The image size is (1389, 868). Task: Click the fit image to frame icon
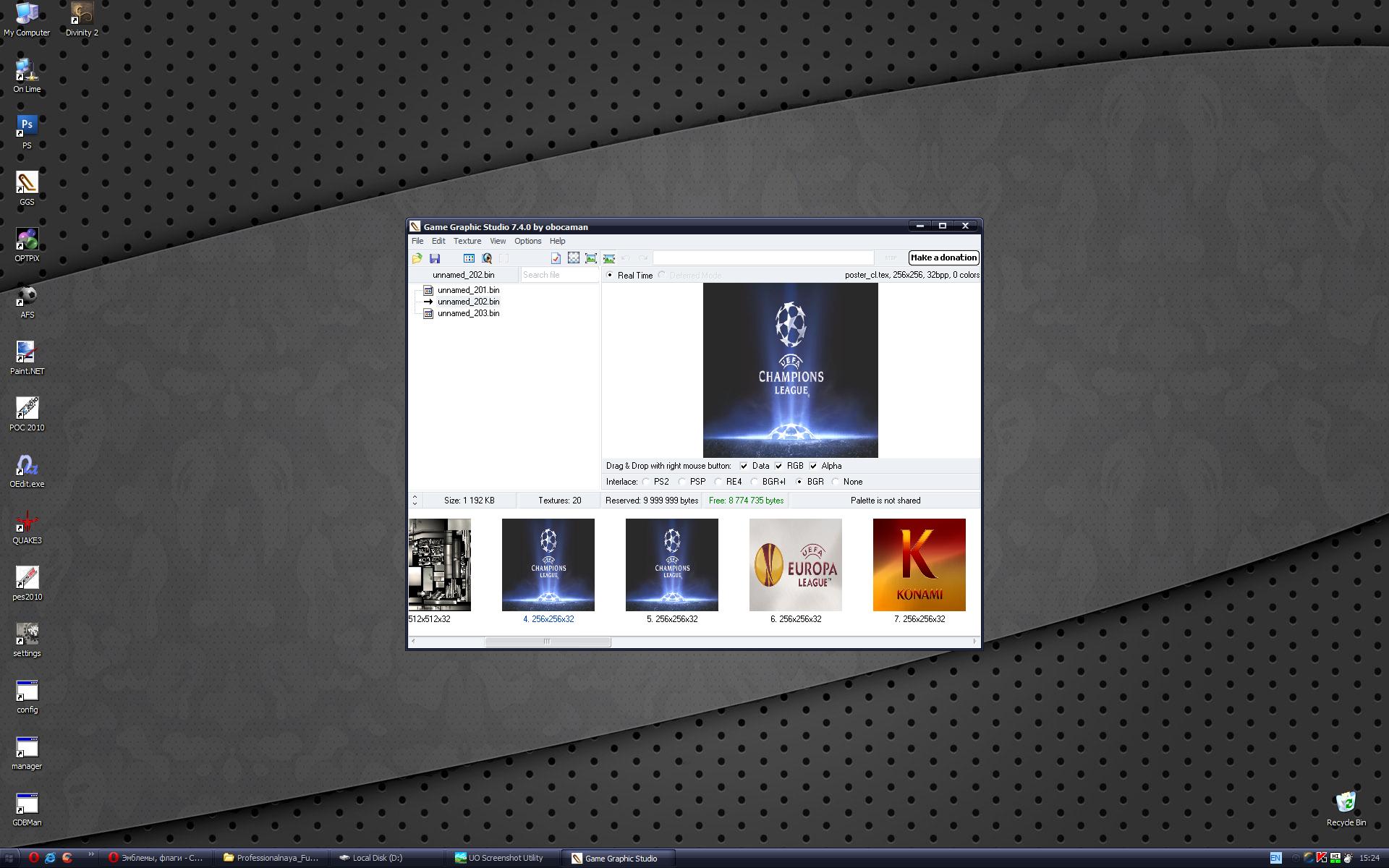(591, 258)
